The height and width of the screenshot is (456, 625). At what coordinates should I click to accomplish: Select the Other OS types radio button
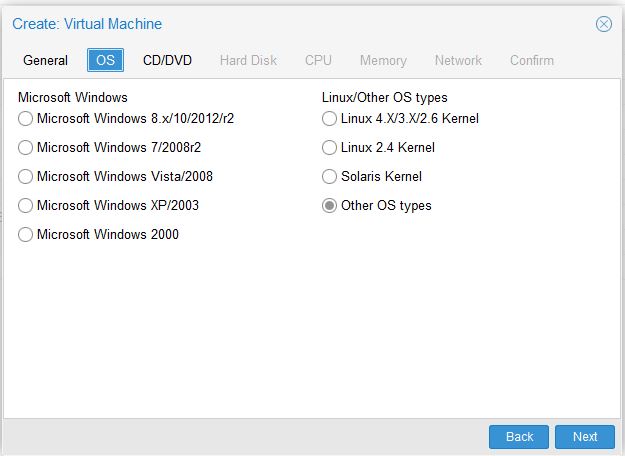click(329, 206)
